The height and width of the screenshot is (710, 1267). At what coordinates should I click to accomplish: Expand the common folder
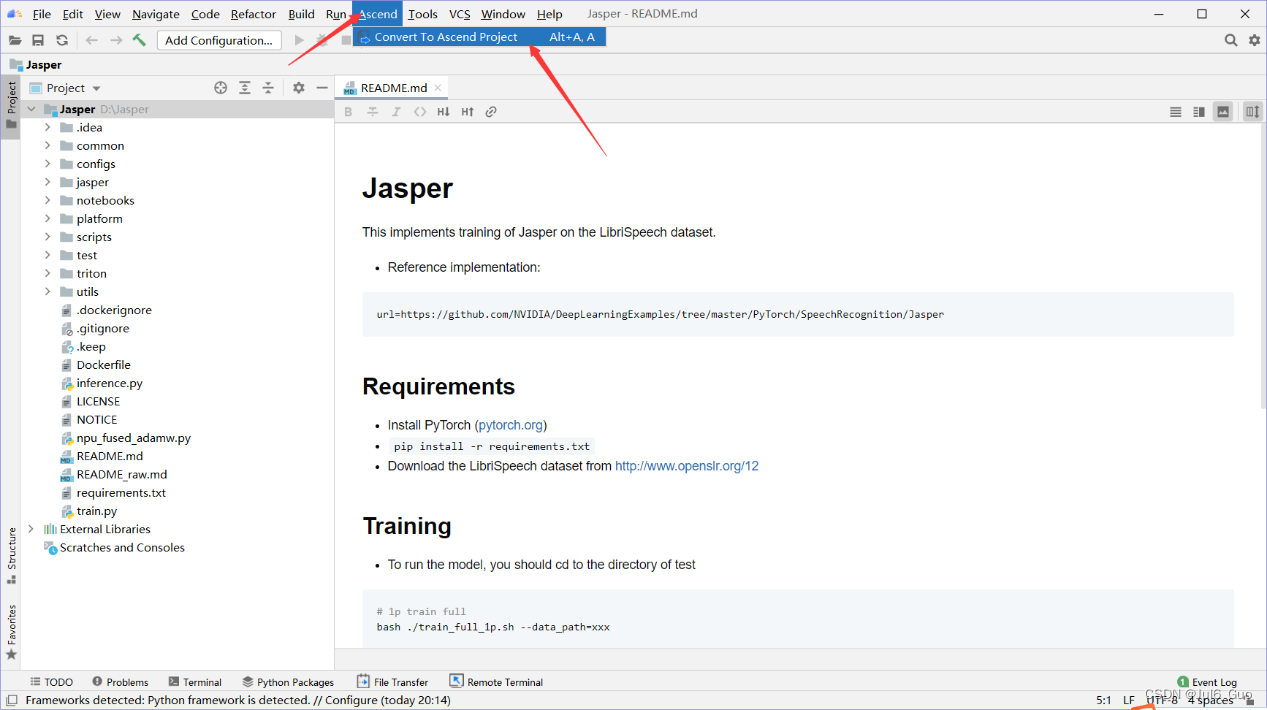point(47,145)
